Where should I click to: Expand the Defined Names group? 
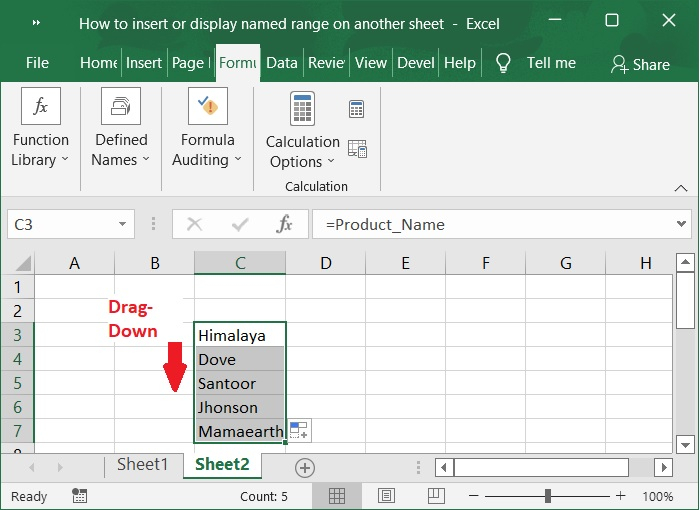120,130
